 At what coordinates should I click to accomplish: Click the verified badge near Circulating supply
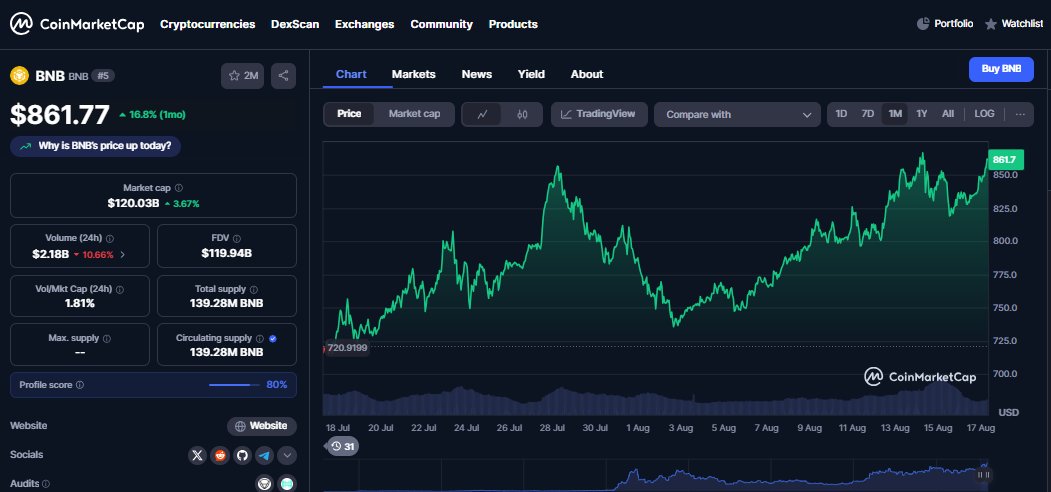[x=272, y=339]
